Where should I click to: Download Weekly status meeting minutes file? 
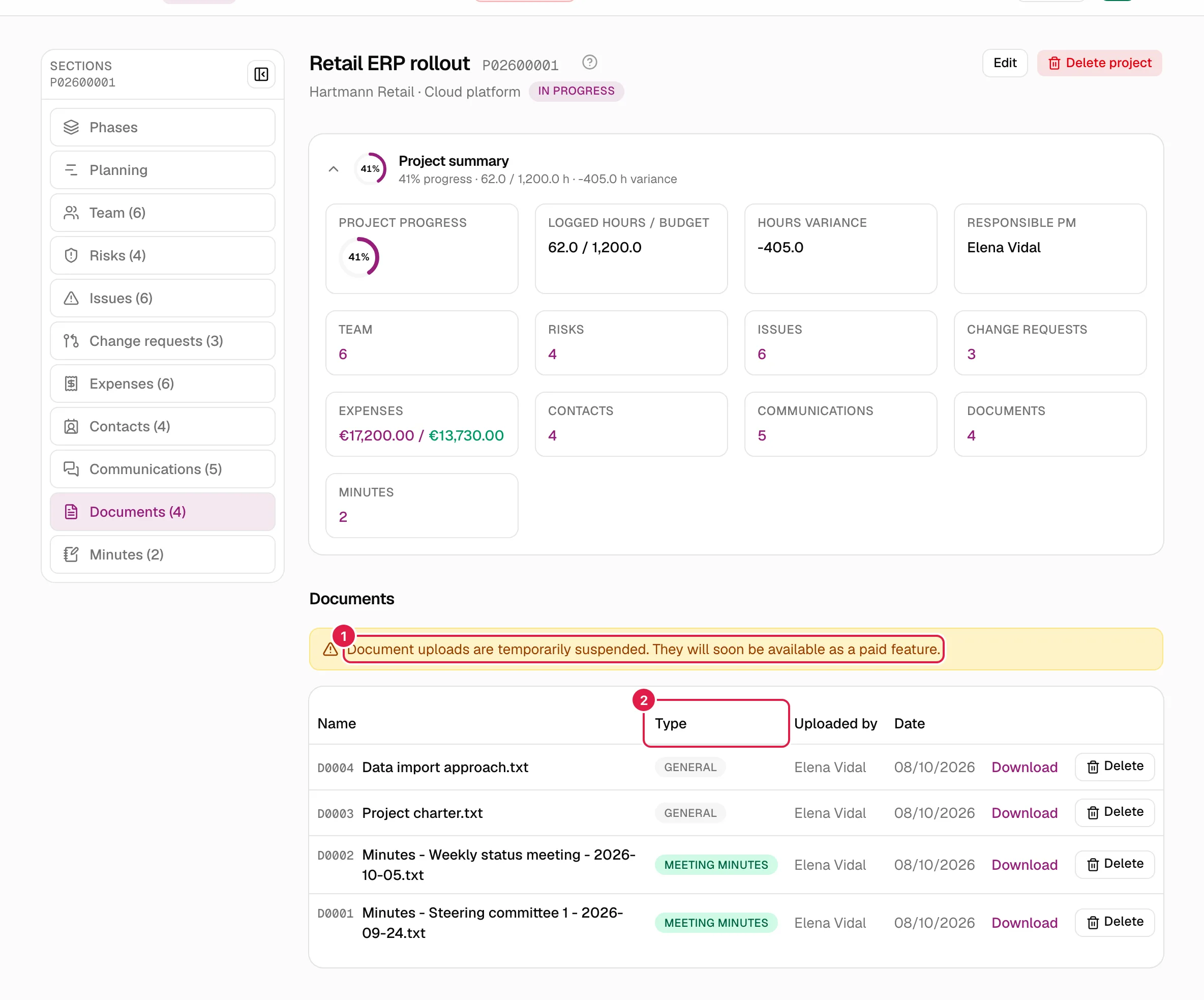pyautogui.click(x=1024, y=865)
